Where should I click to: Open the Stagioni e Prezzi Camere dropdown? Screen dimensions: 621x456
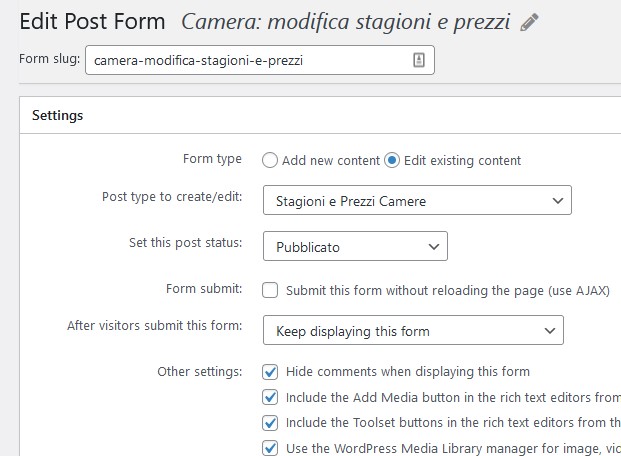click(417, 200)
